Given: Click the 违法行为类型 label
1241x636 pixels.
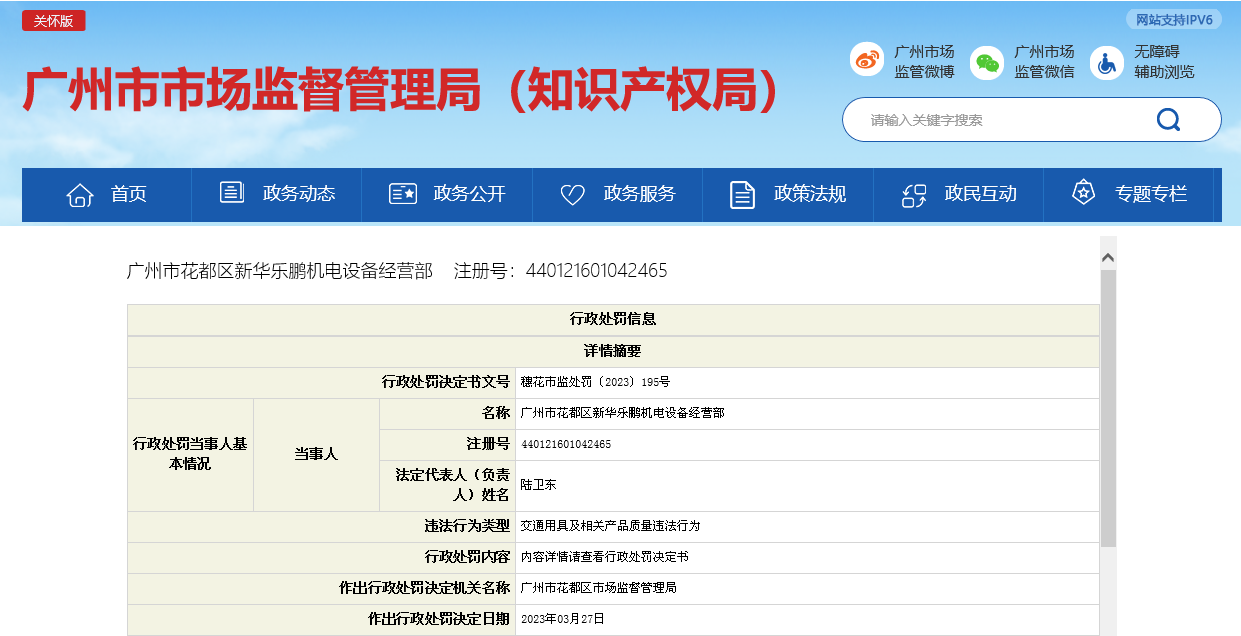Looking at the screenshot, I should 467,526.
